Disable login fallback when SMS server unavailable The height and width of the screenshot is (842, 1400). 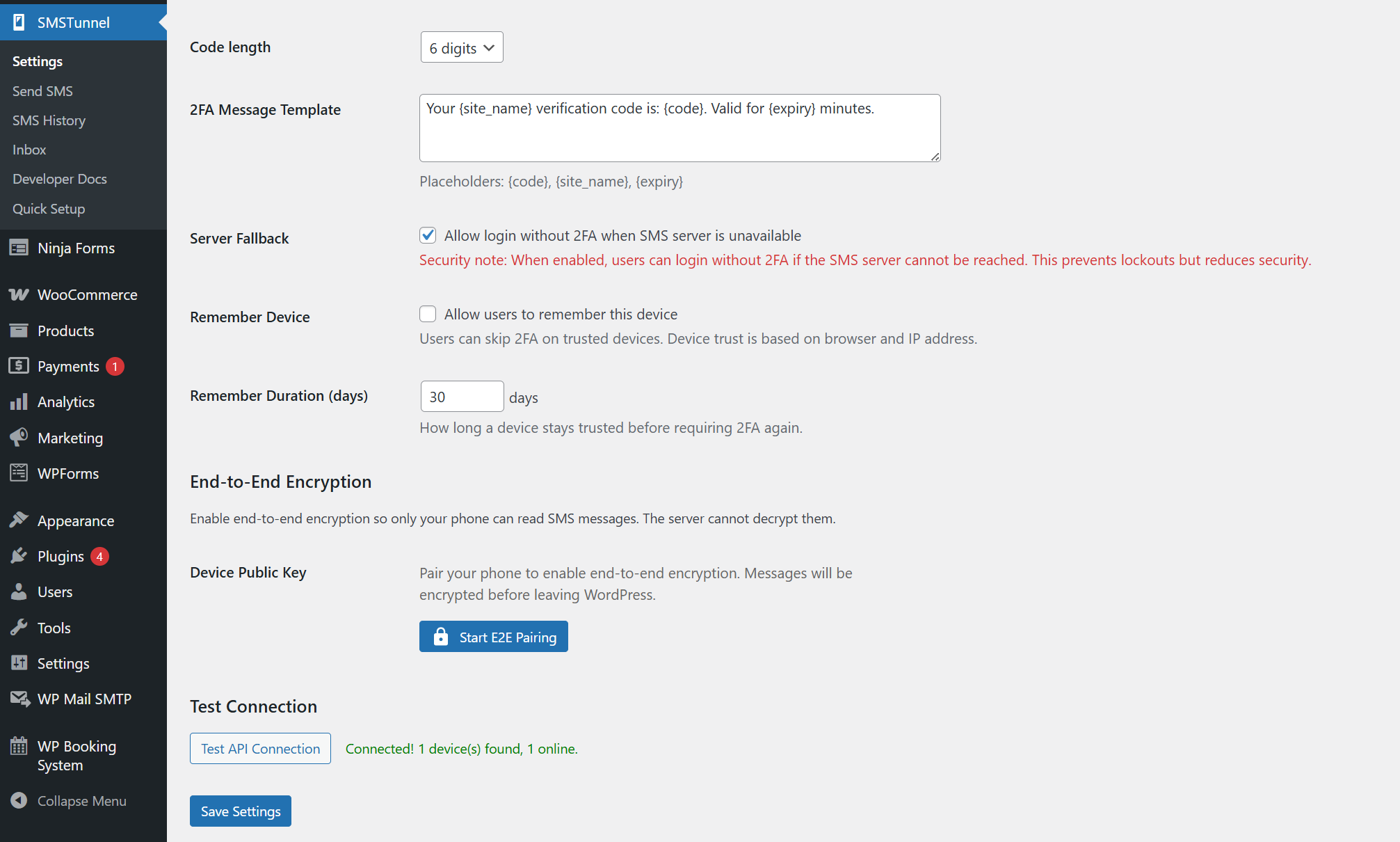click(x=427, y=235)
